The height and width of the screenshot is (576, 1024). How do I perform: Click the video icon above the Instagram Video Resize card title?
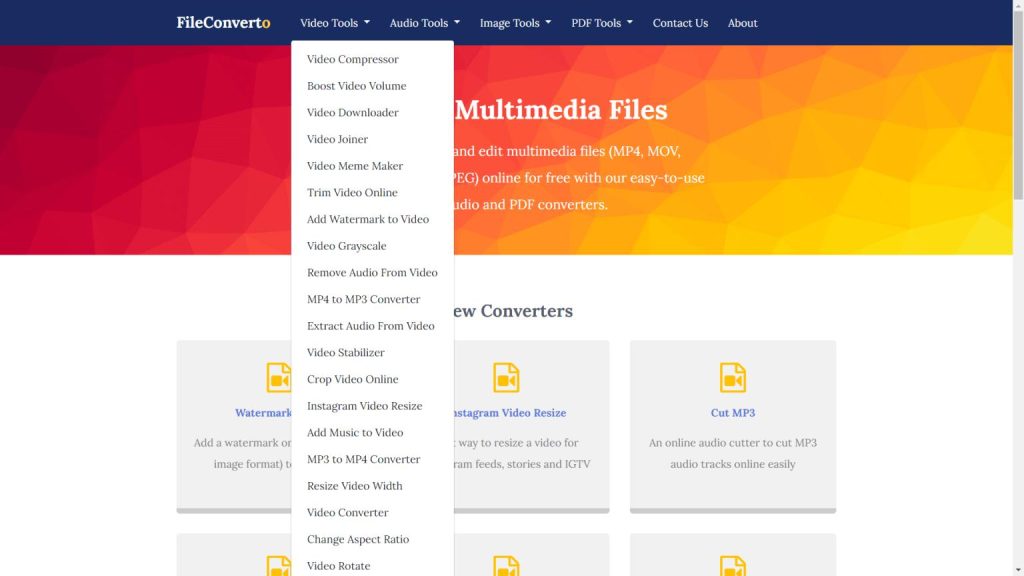pyautogui.click(x=507, y=377)
